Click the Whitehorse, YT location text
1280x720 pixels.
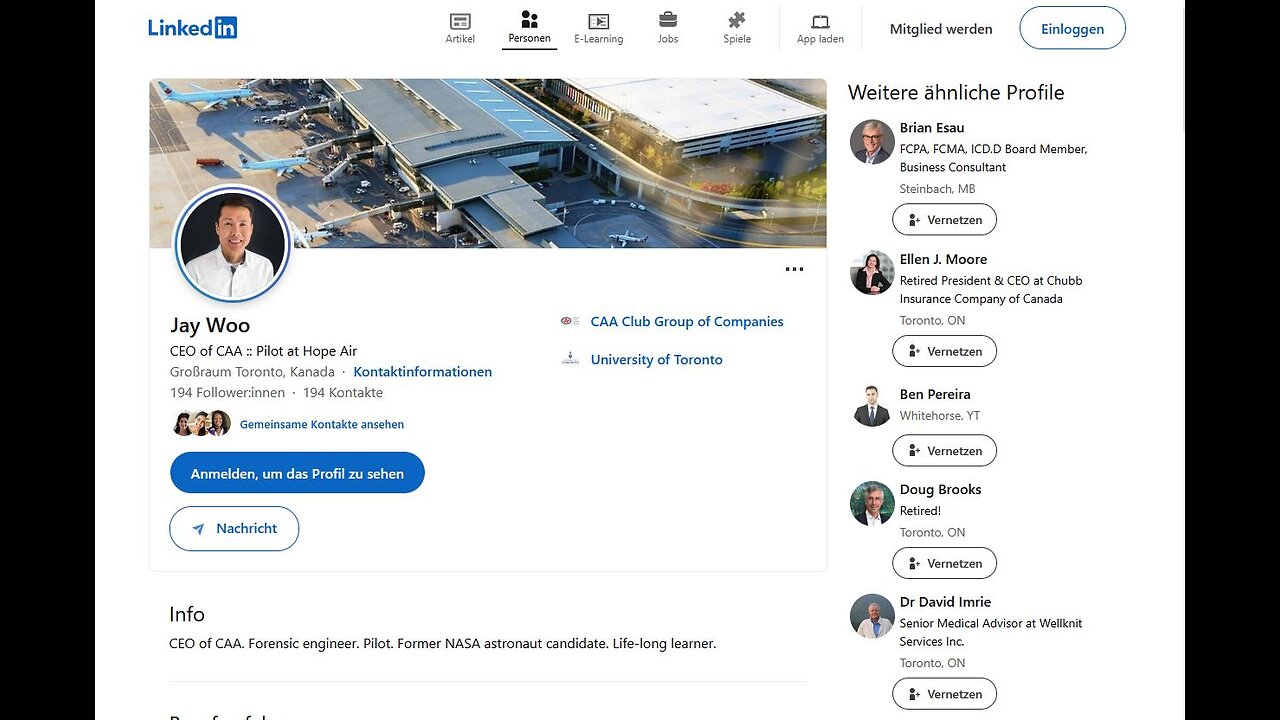[939, 415]
